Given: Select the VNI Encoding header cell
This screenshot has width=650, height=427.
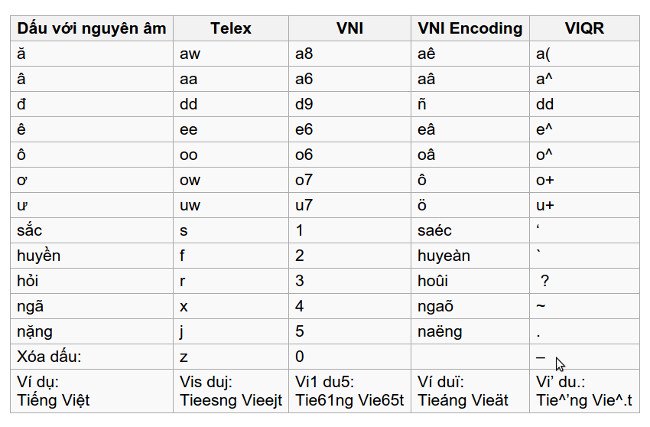Looking at the screenshot, I should (470, 28).
